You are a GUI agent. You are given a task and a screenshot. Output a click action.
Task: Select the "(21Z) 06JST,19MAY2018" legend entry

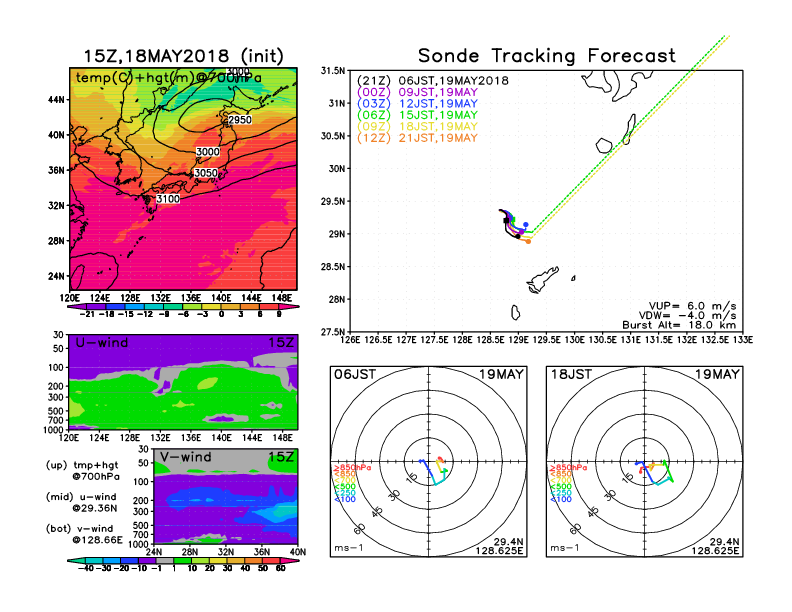point(433,81)
